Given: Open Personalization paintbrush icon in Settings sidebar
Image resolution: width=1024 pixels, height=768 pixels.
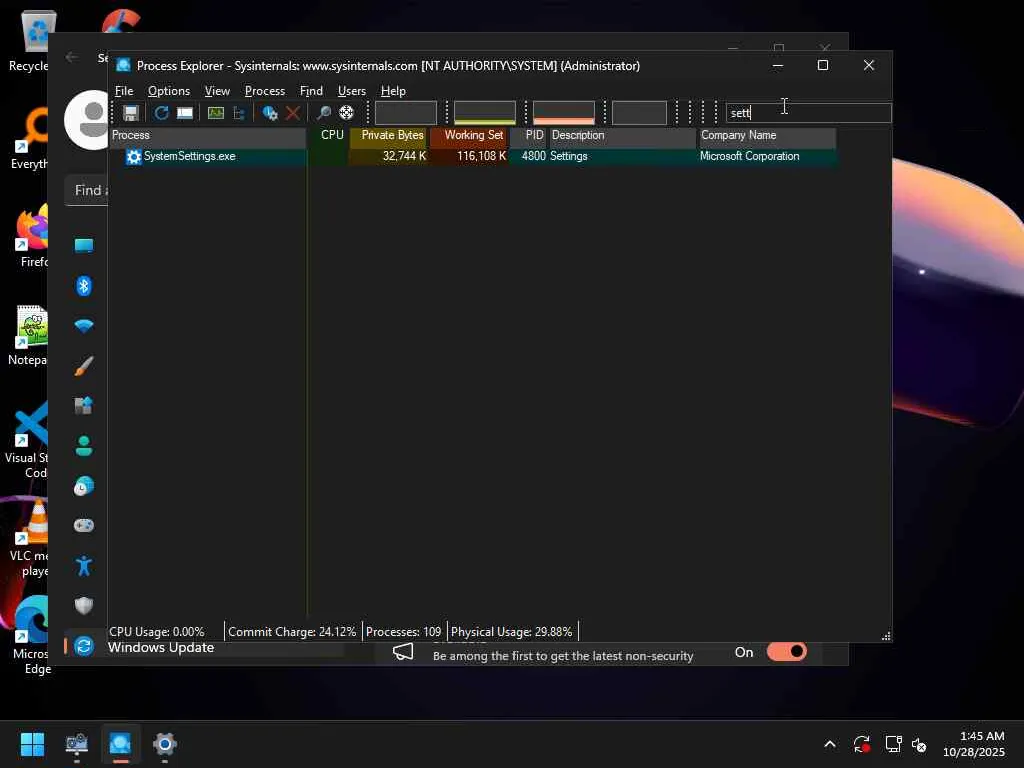Looking at the screenshot, I should 84,366.
